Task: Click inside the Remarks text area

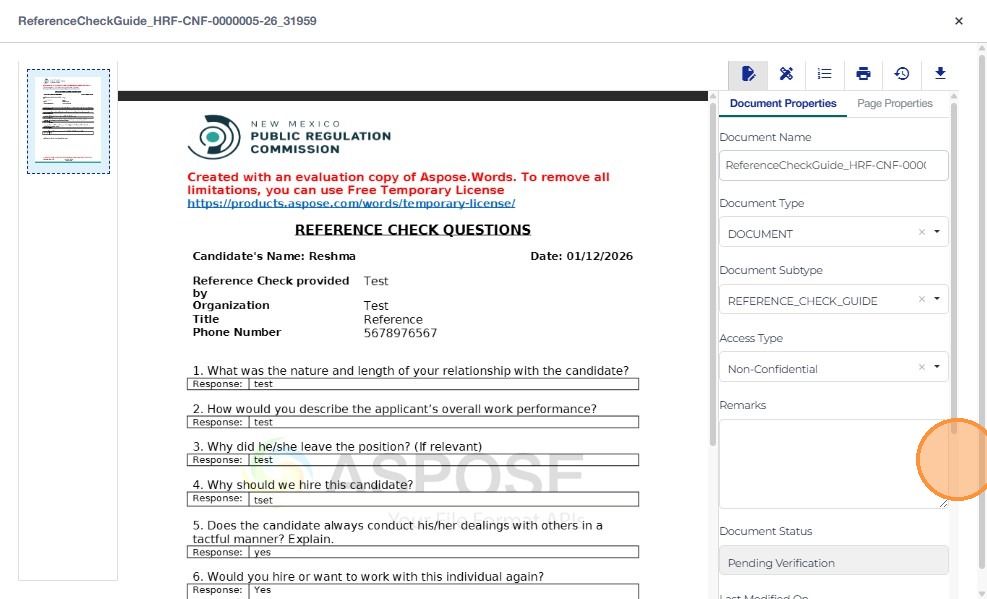Action: (833, 464)
